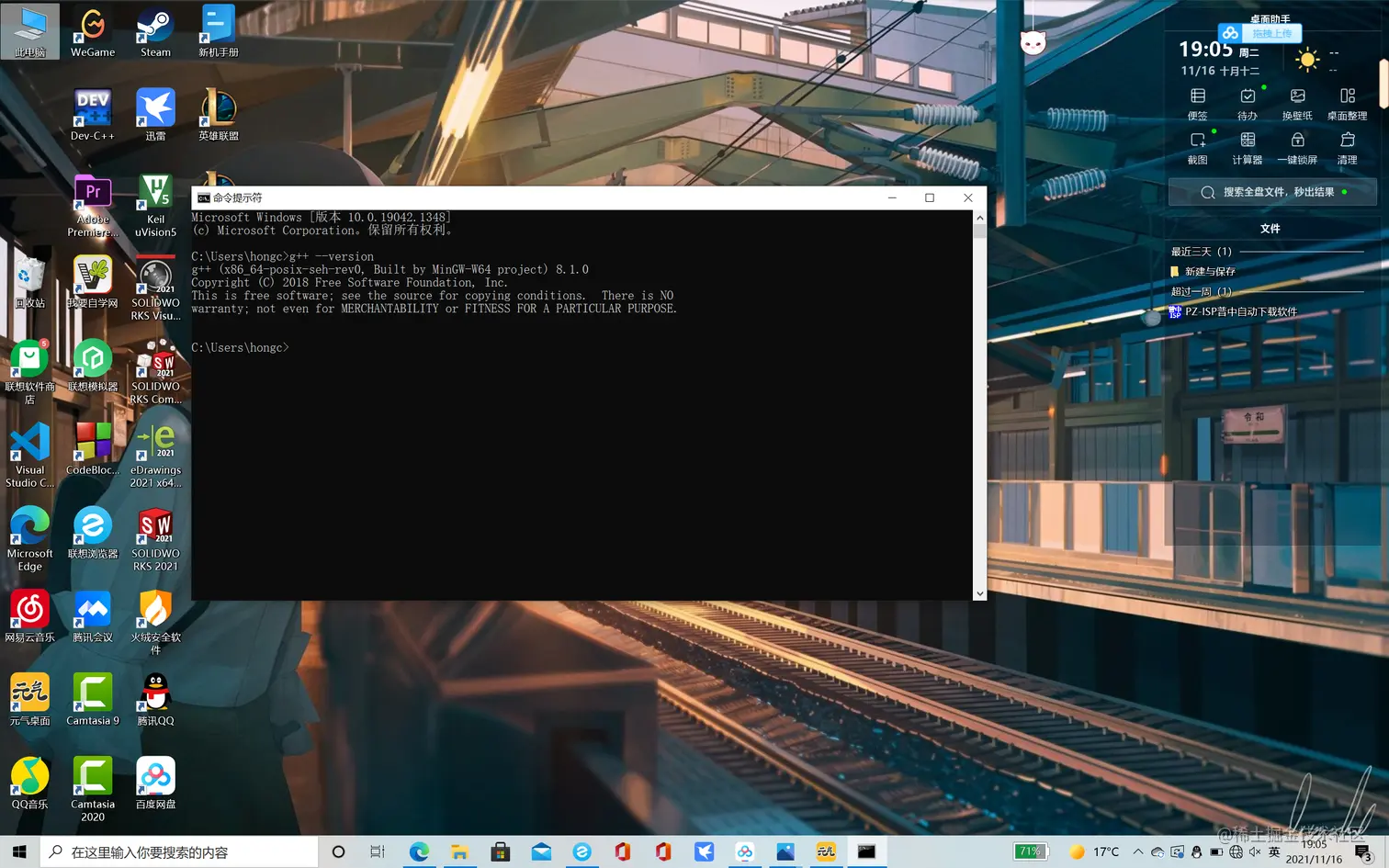The image size is (1389, 868).
Task: Click the 搜索全盘文件 search box
Action: click(x=1272, y=192)
